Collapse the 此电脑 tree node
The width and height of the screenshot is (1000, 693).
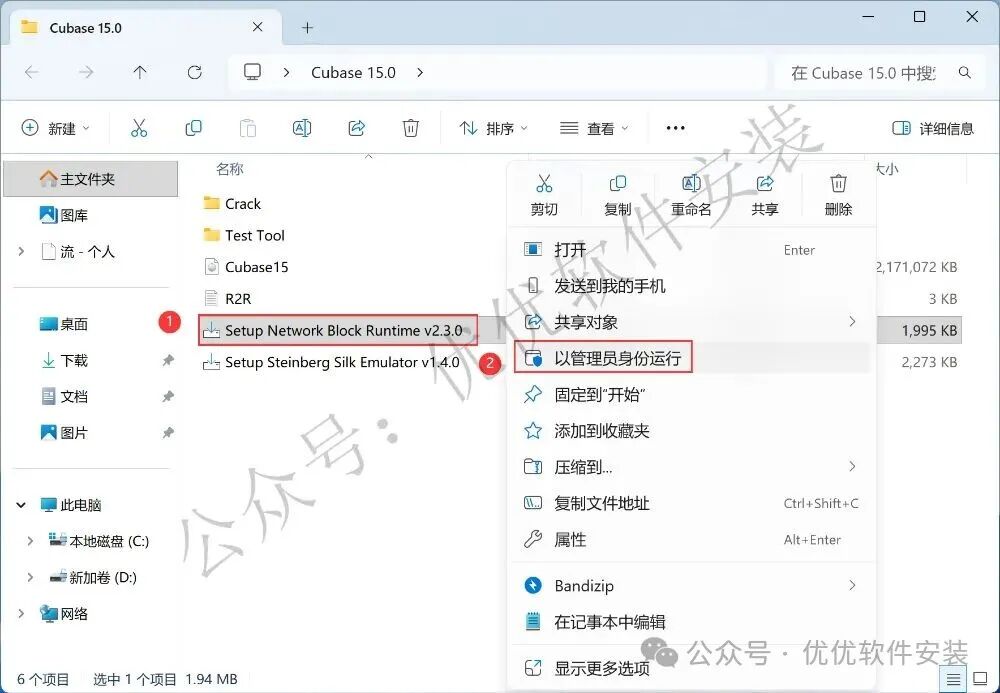coord(21,505)
